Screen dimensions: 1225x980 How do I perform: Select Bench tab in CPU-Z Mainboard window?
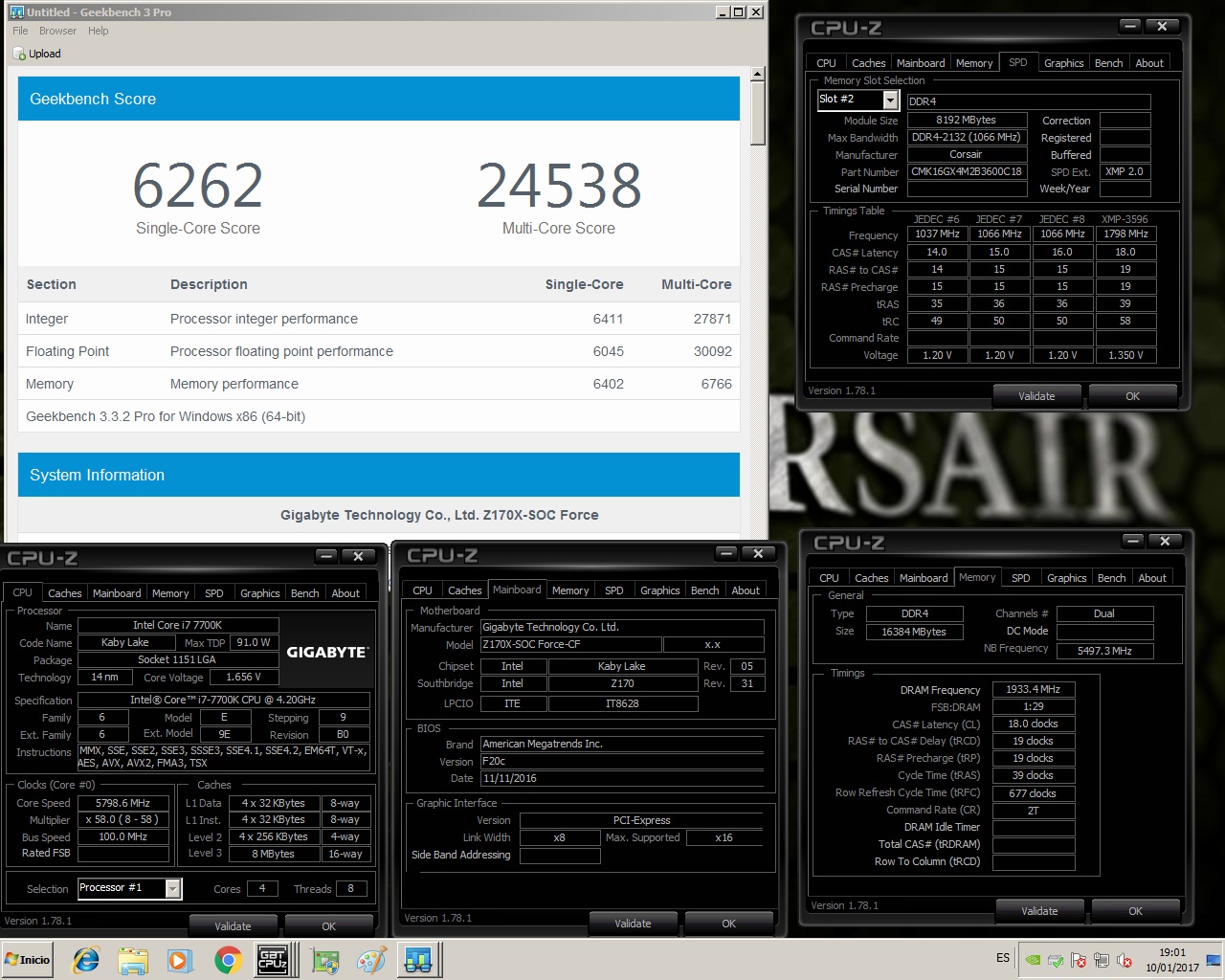[704, 590]
